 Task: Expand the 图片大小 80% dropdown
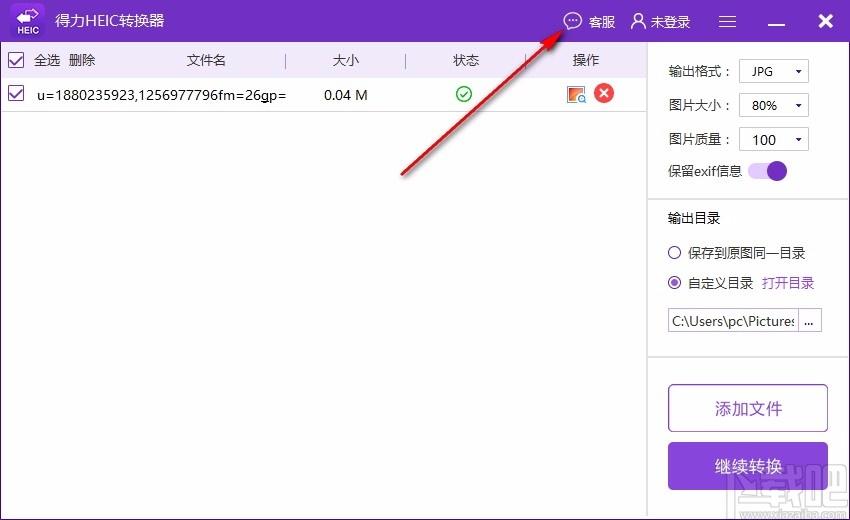(774, 105)
